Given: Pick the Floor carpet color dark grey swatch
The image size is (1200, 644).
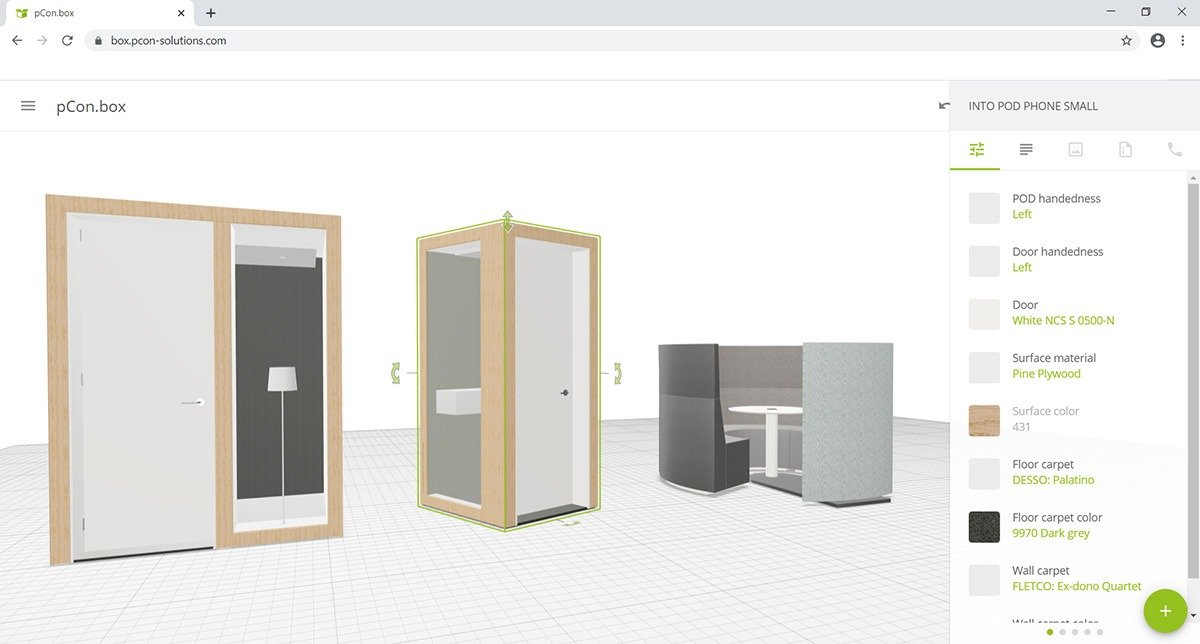Looking at the screenshot, I should [984, 527].
